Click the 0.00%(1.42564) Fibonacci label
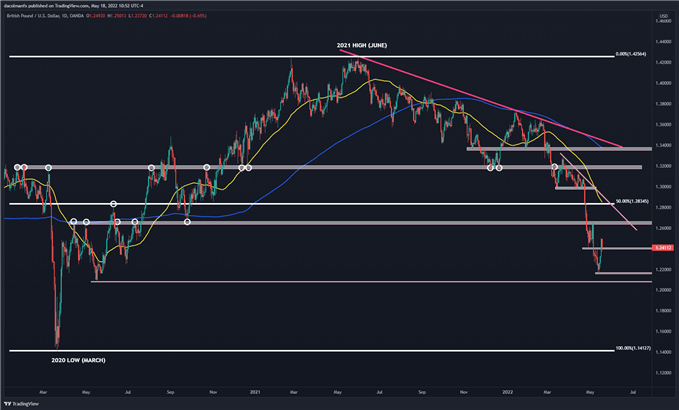 pos(630,54)
